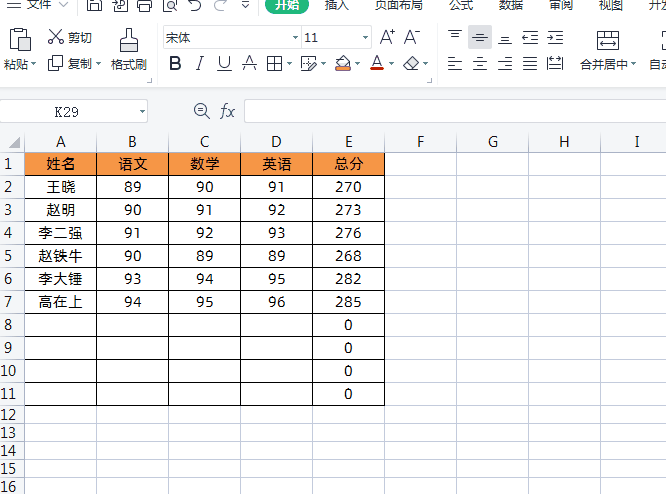Click the cell borders icon

pos(274,64)
